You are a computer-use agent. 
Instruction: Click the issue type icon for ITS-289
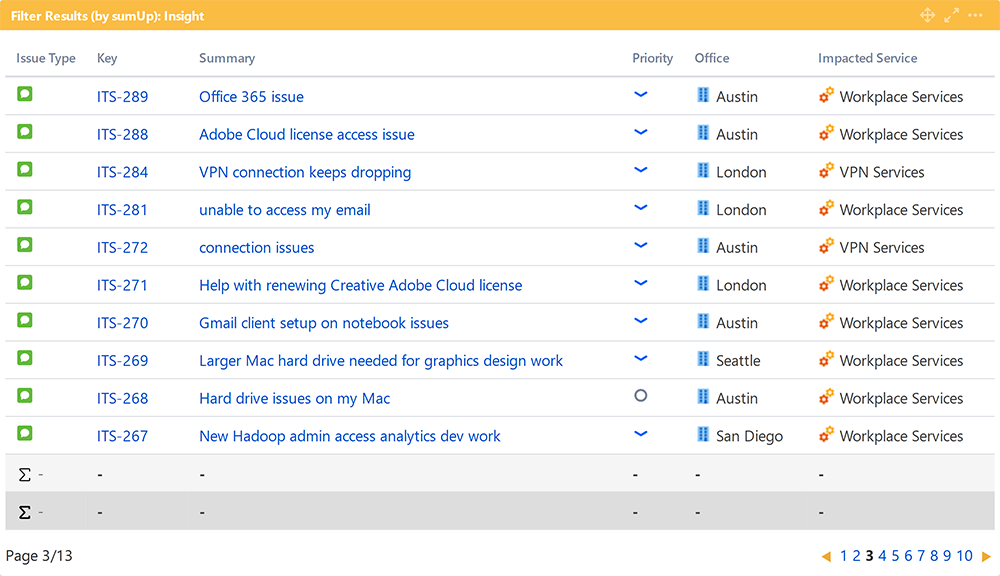click(x=25, y=94)
